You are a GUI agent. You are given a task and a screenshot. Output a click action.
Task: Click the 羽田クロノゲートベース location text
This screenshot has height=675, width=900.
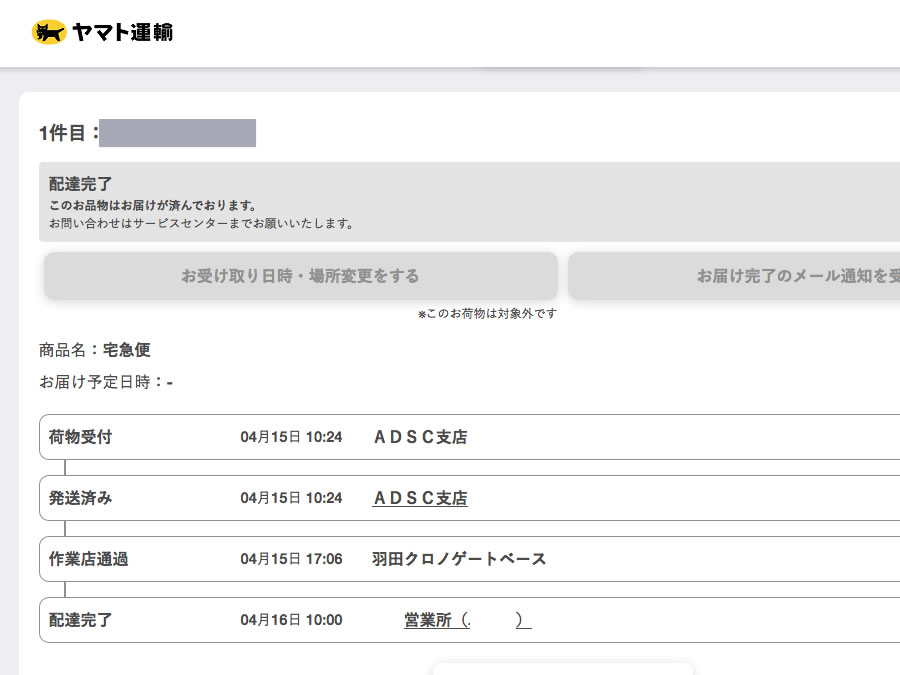459,559
